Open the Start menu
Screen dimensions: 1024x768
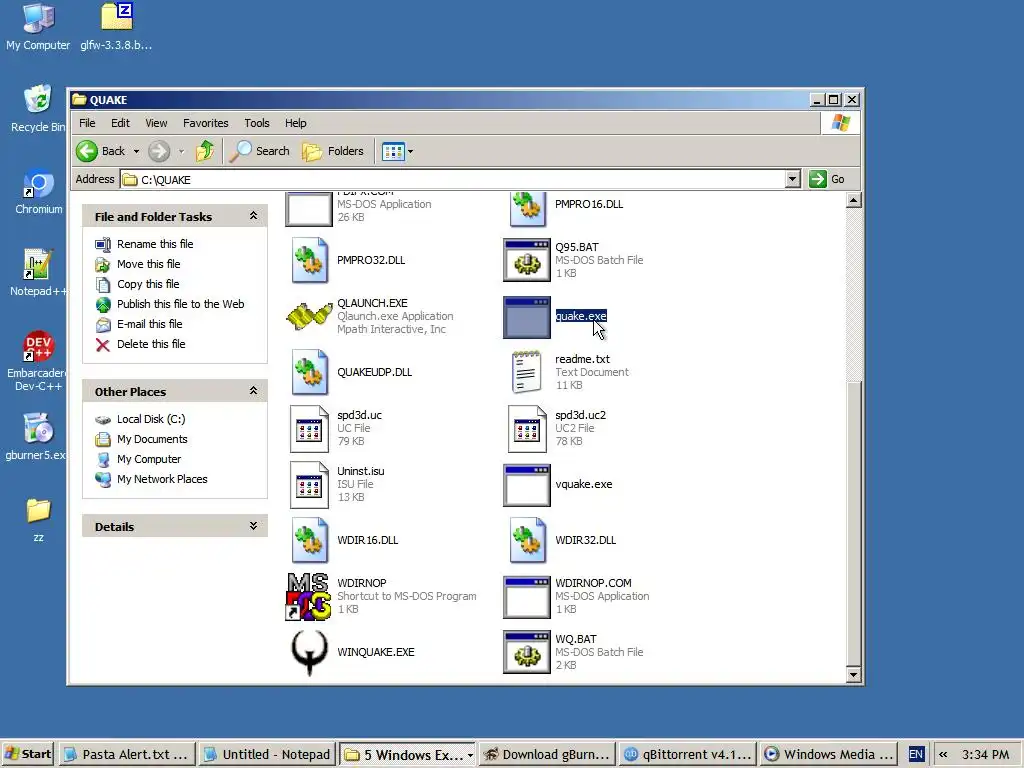(x=28, y=754)
